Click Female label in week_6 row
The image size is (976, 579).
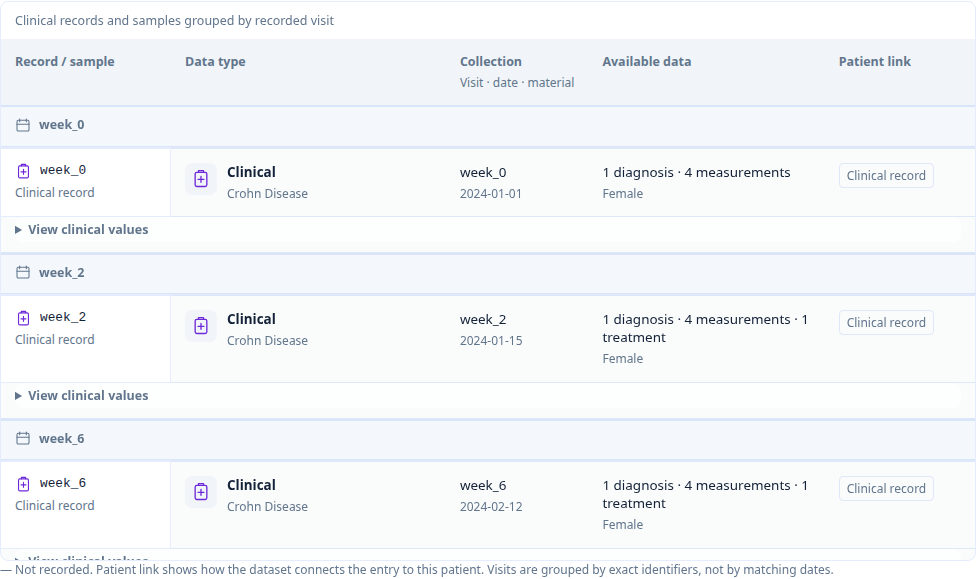point(622,525)
